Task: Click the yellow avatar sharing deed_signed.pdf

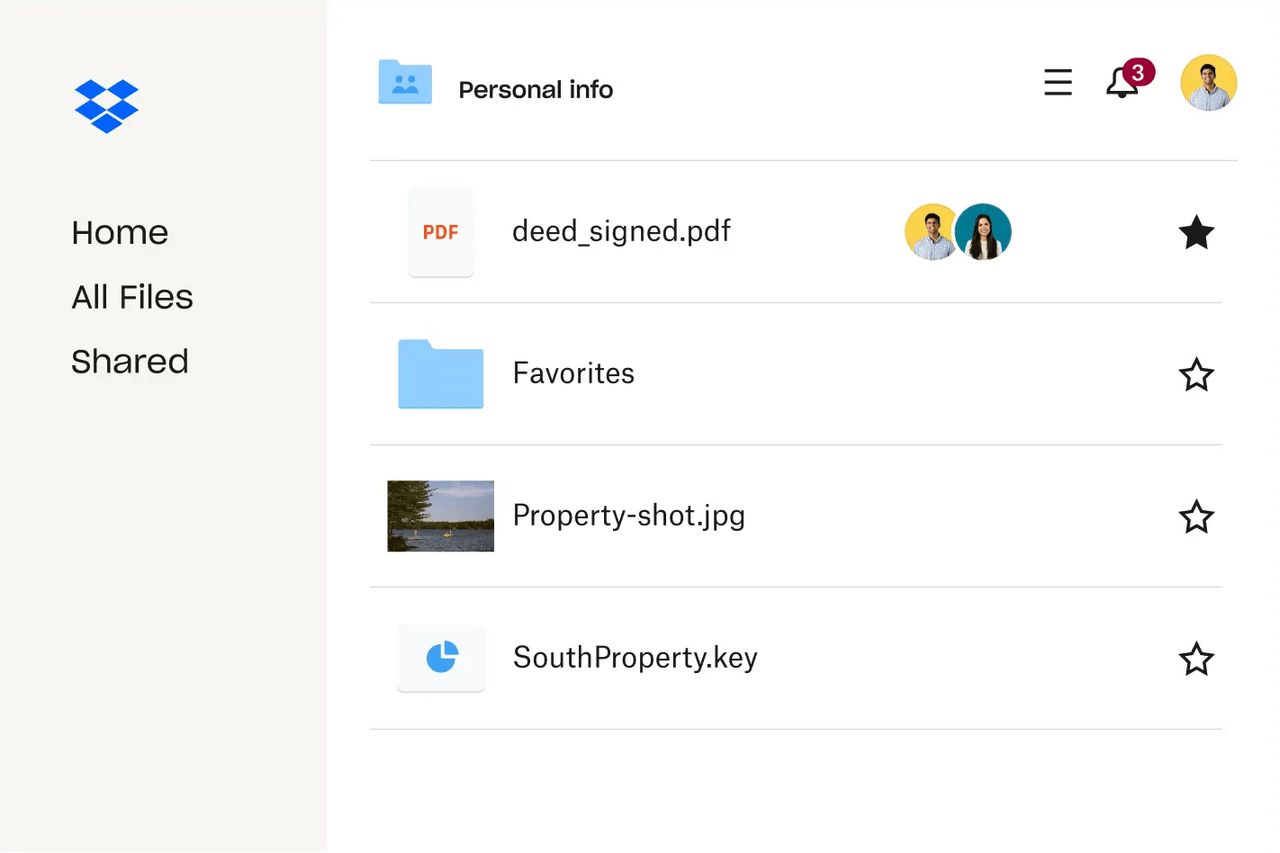Action: [x=931, y=232]
